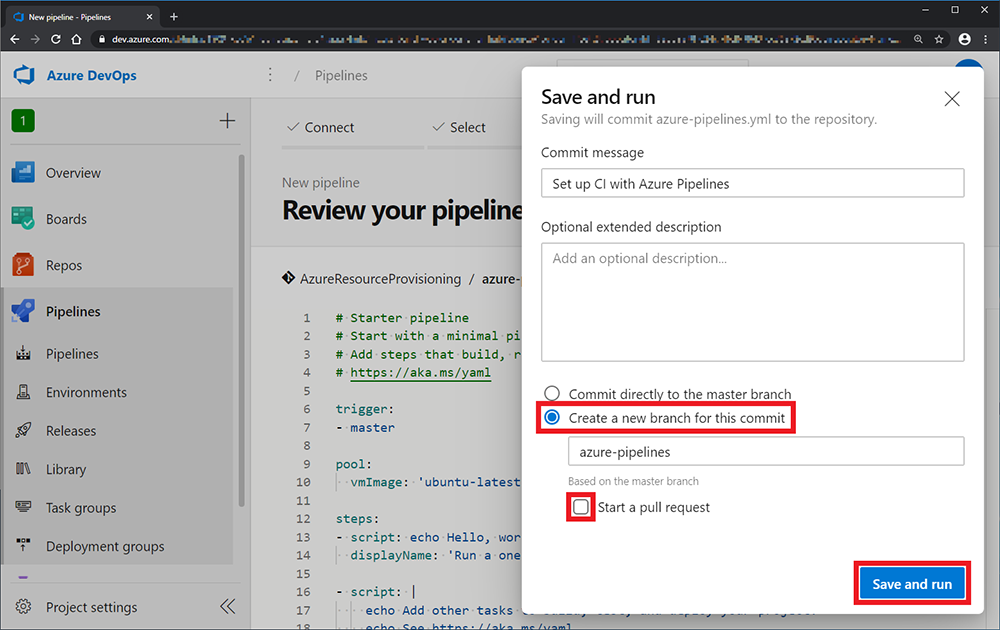Open the Environments icon
The width and height of the screenshot is (1000, 630).
(23, 392)
